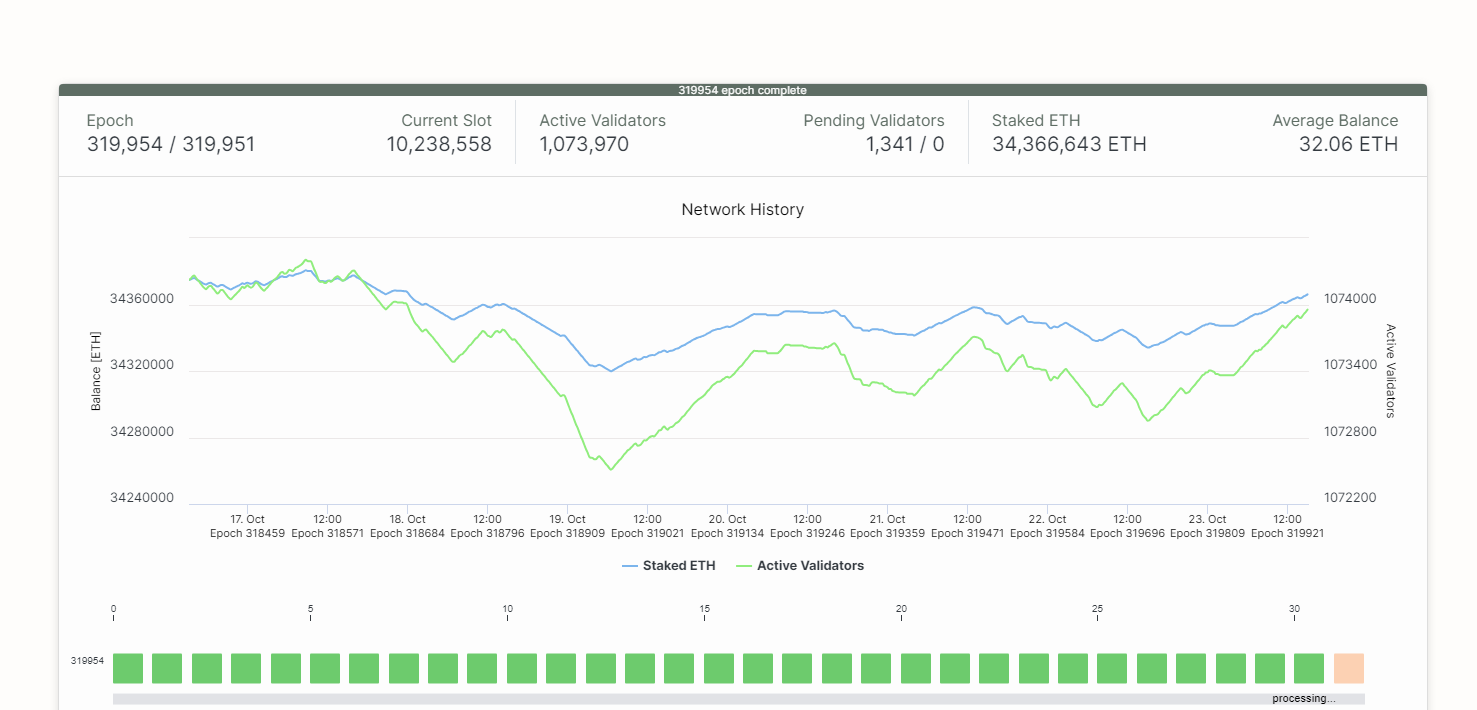Click the Average Balance 32.06 ETH value
This screenshot has height=710, width=1477.
tap(1348, 145)
